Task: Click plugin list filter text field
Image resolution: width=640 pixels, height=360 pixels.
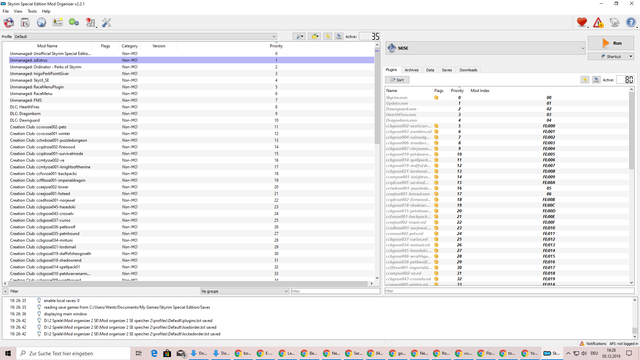Action: point(509,291)
